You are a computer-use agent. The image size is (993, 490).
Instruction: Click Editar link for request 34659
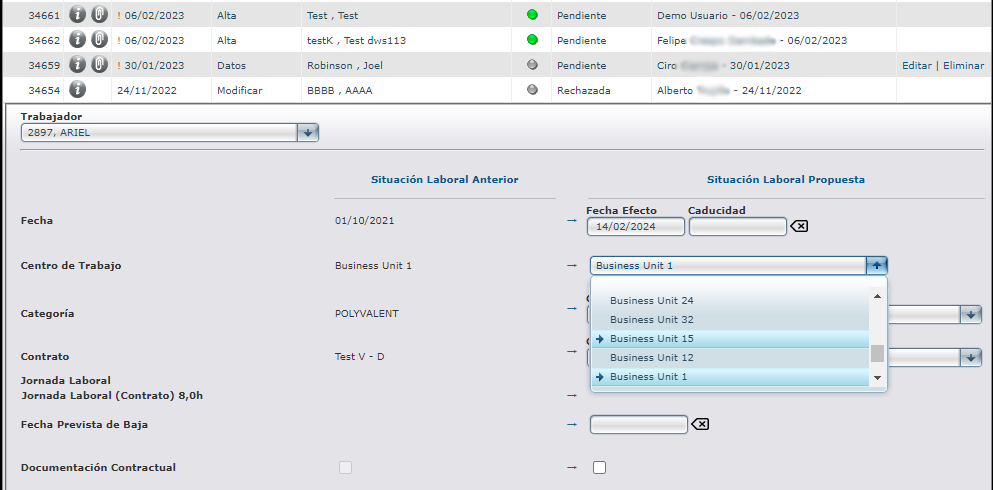pos(916,65)
